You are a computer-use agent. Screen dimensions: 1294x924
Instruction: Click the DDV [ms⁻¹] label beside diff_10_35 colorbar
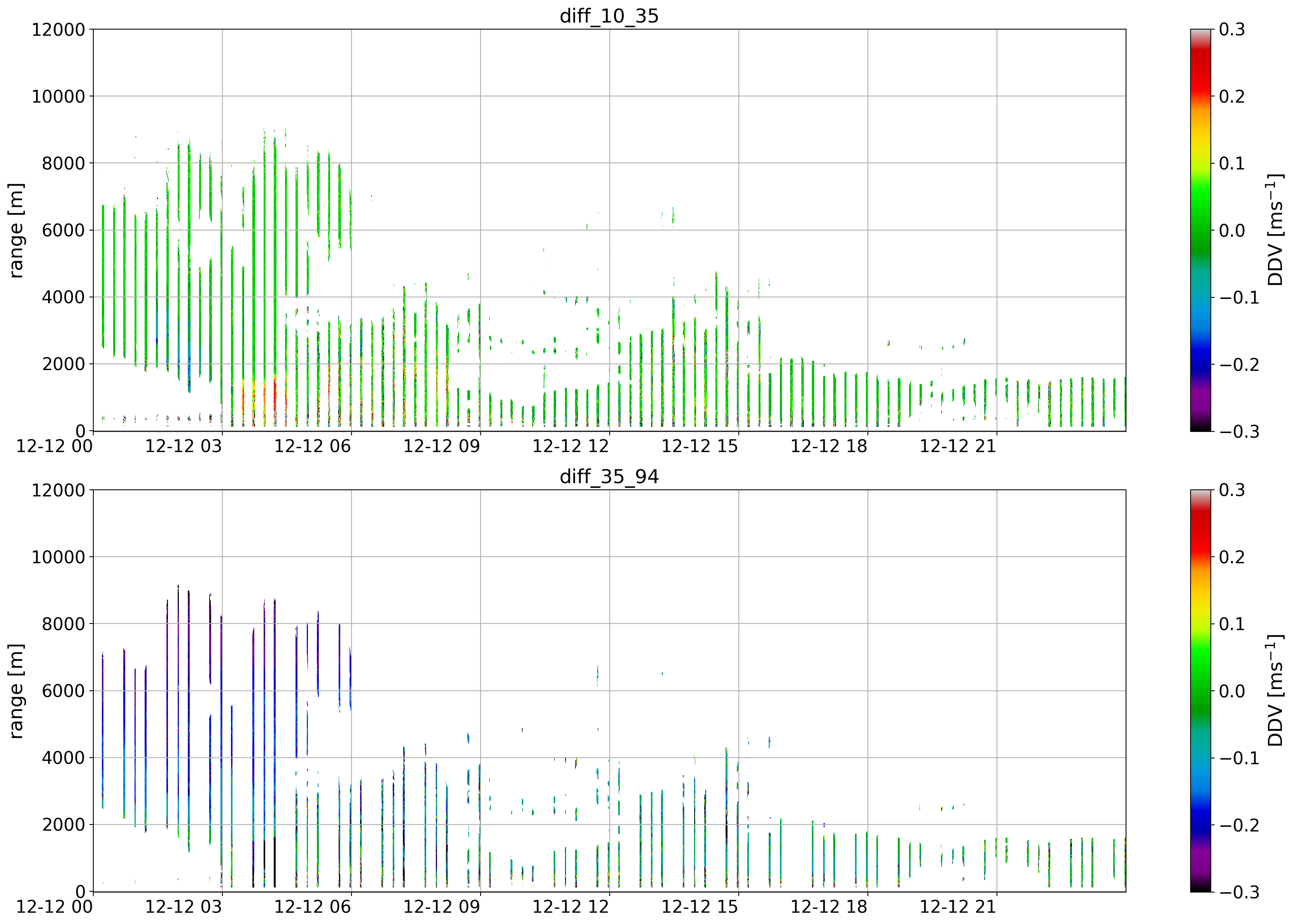coord(1275,230)
